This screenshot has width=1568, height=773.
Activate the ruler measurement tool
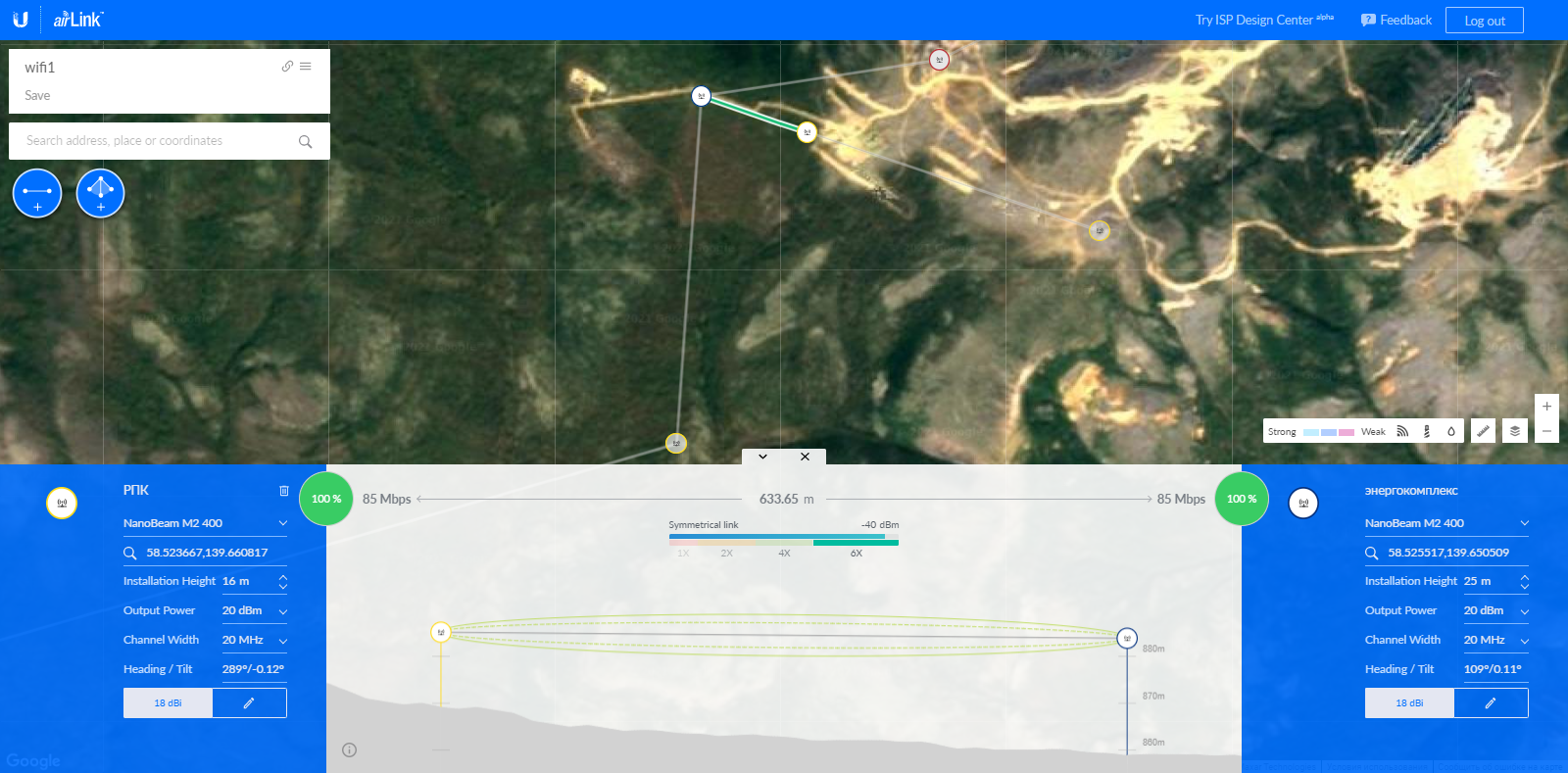[x=1484, y=431]
